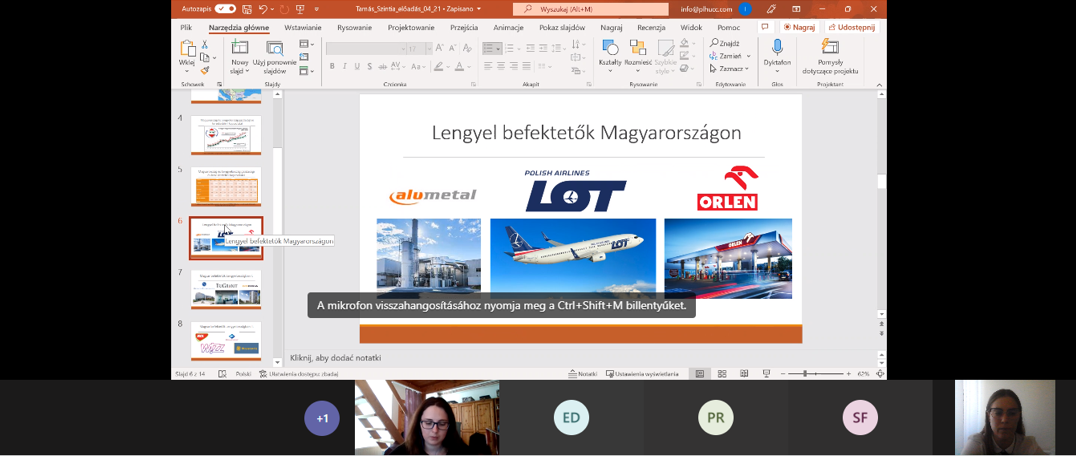Toggle Autozapis switch

coord(225,9)
